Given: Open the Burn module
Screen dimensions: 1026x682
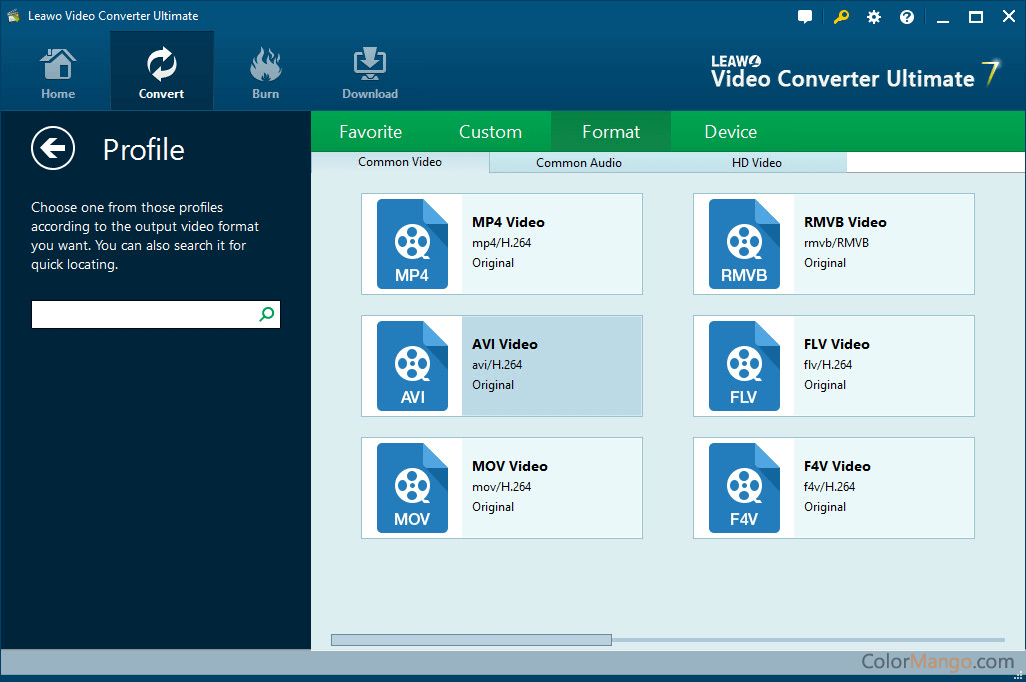Looking at the screenshot, I should click(265, 74).
